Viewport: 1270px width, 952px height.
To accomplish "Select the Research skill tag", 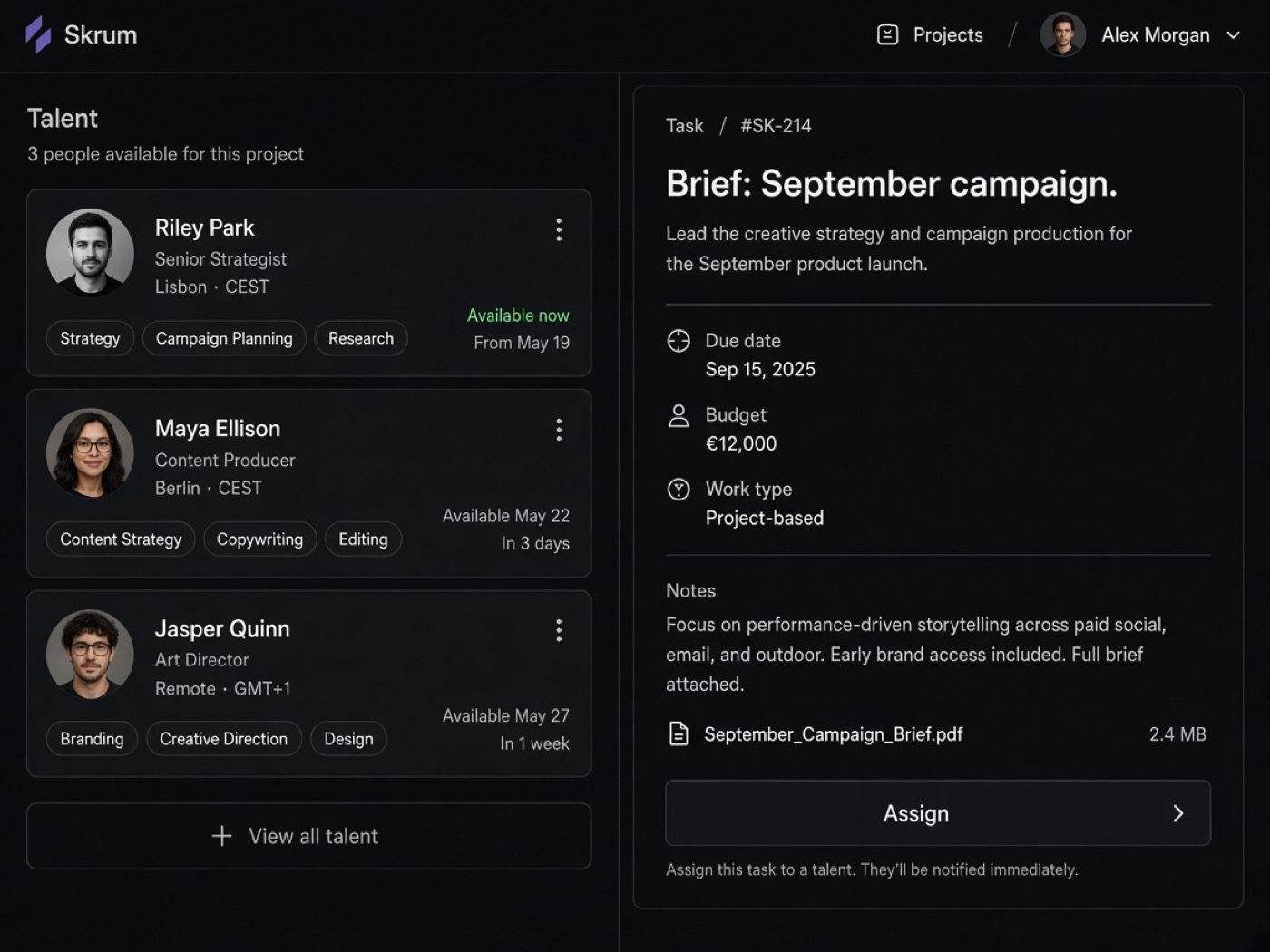I will 361,338.
